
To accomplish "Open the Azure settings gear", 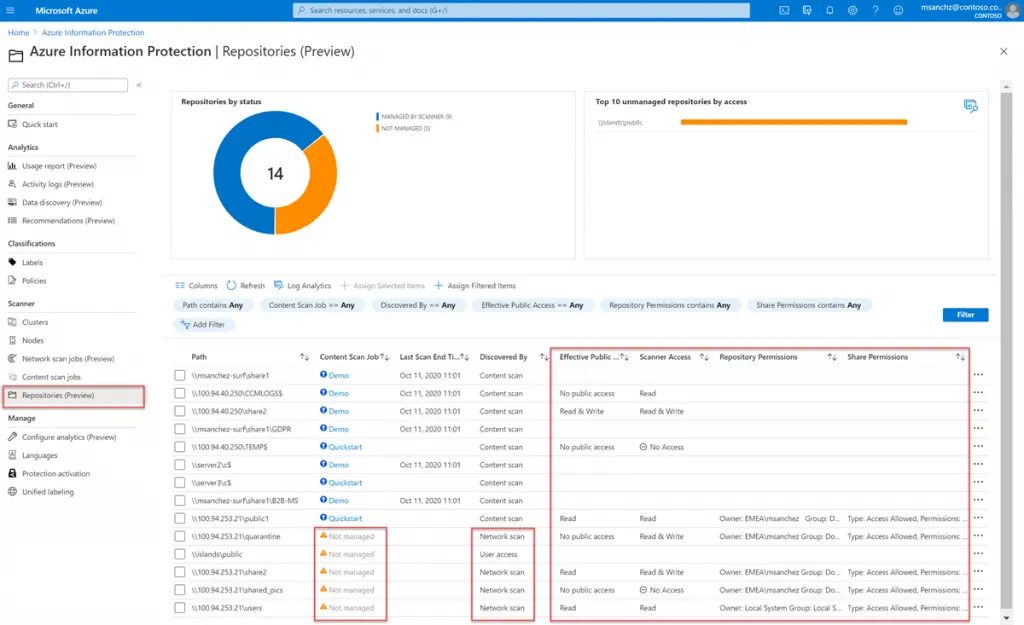I will (x=853, y=11).
